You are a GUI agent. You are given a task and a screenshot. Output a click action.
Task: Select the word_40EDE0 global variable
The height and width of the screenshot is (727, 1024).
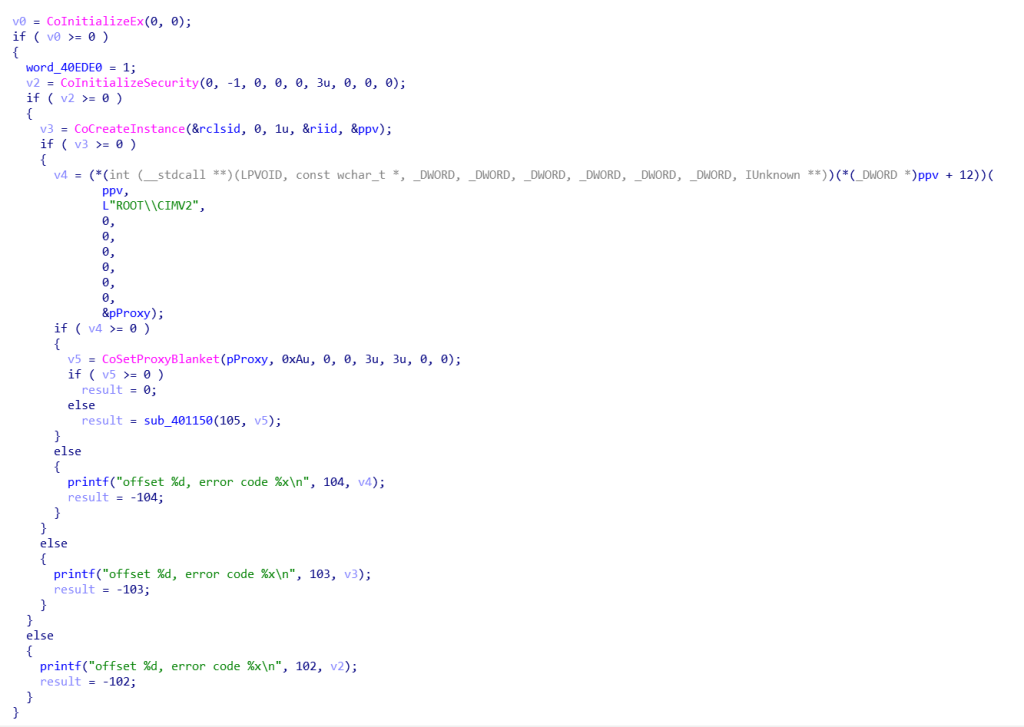60,67
